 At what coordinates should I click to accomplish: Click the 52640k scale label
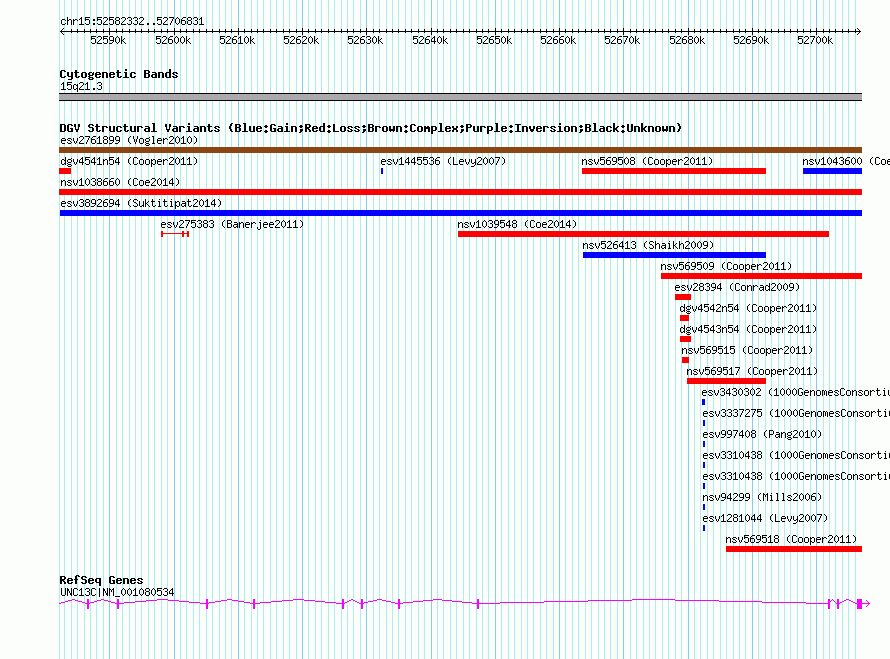(430, 40)
